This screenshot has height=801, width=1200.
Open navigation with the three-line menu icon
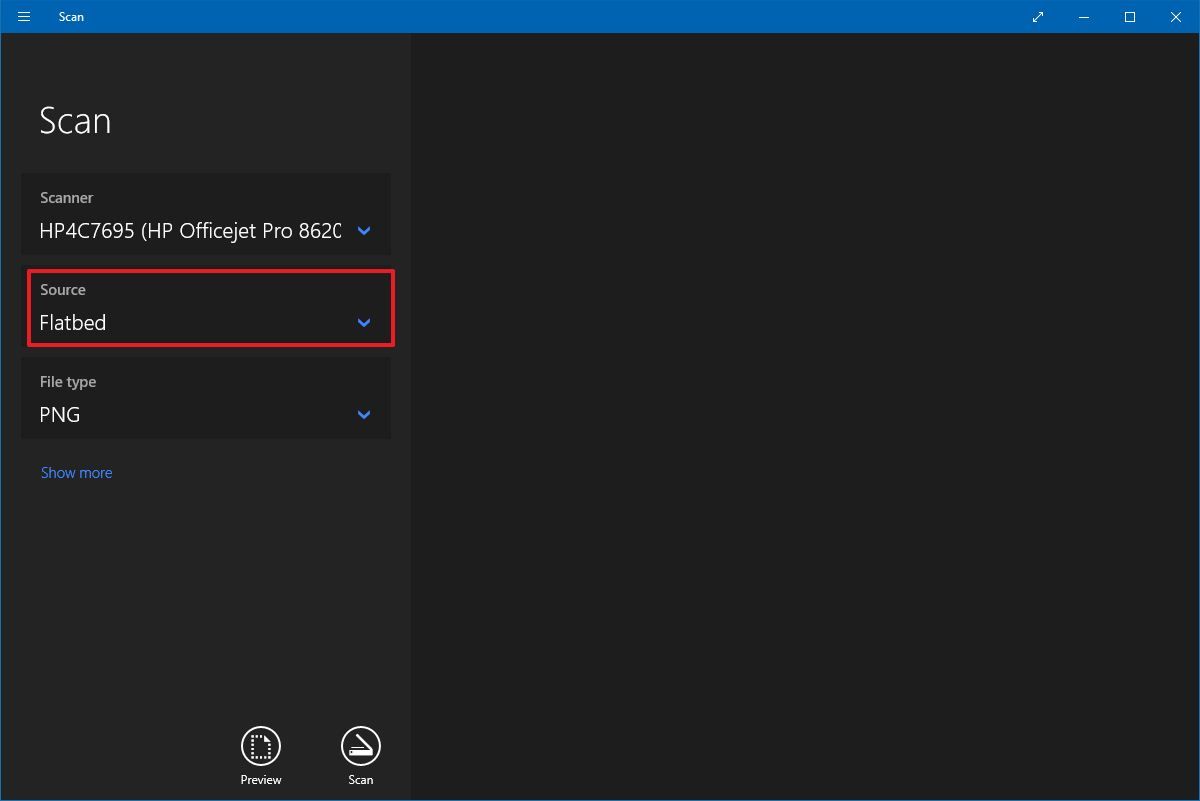coord(23,16)
